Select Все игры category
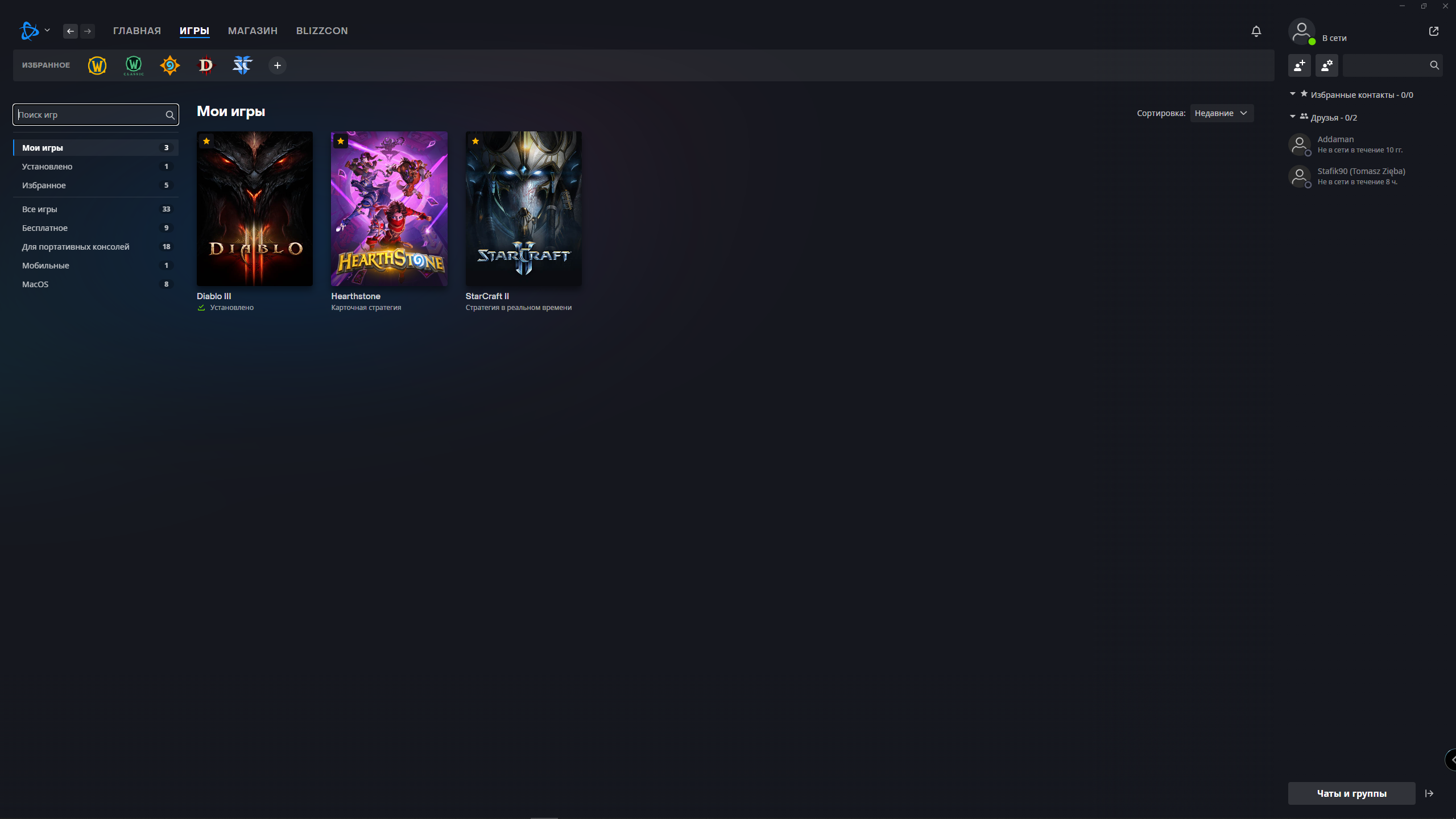This screenshot has width=1456, height=819. [x=96, y=209]
